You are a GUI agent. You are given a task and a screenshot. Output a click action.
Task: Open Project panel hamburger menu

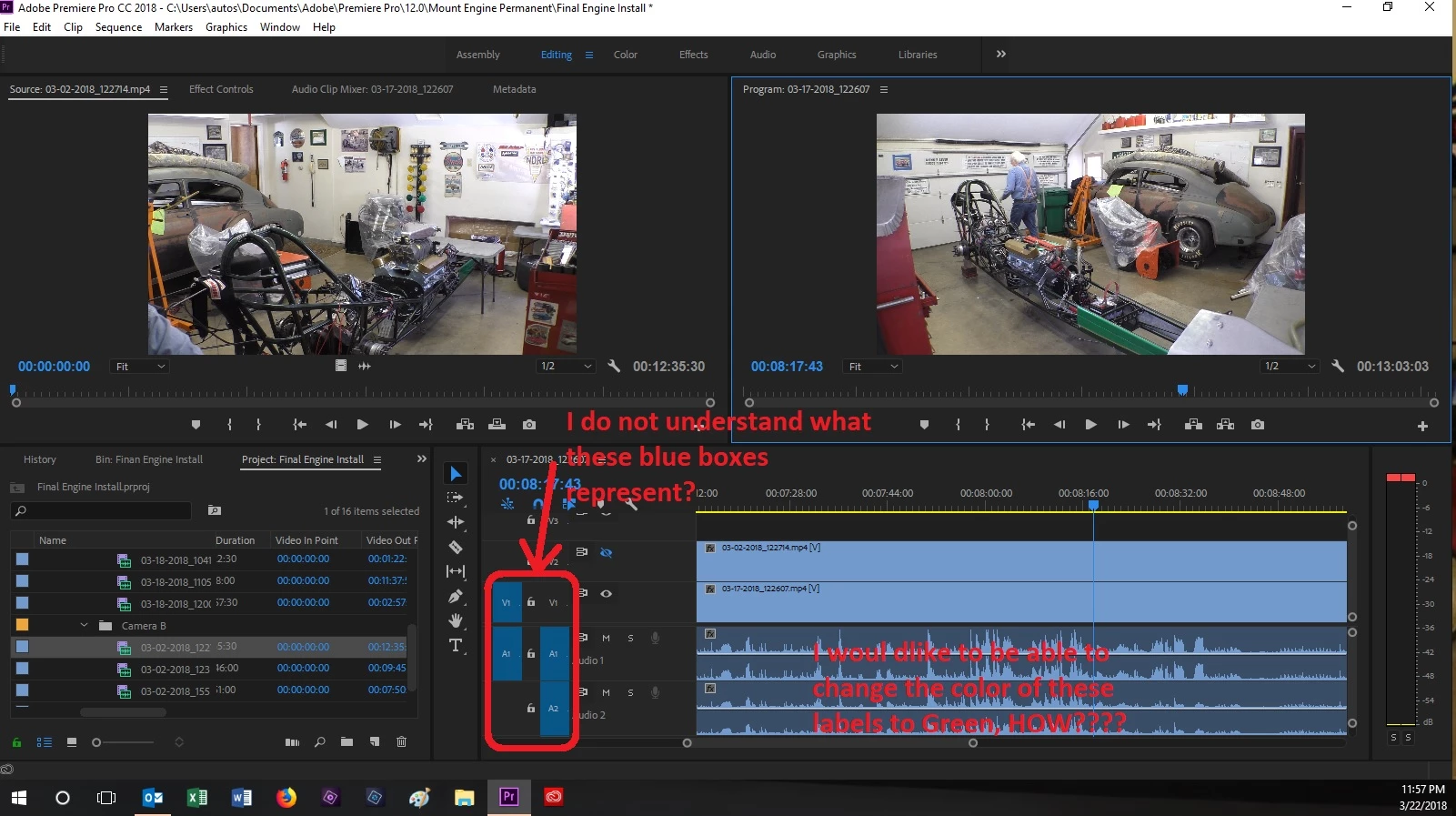[x=377, y=459]
